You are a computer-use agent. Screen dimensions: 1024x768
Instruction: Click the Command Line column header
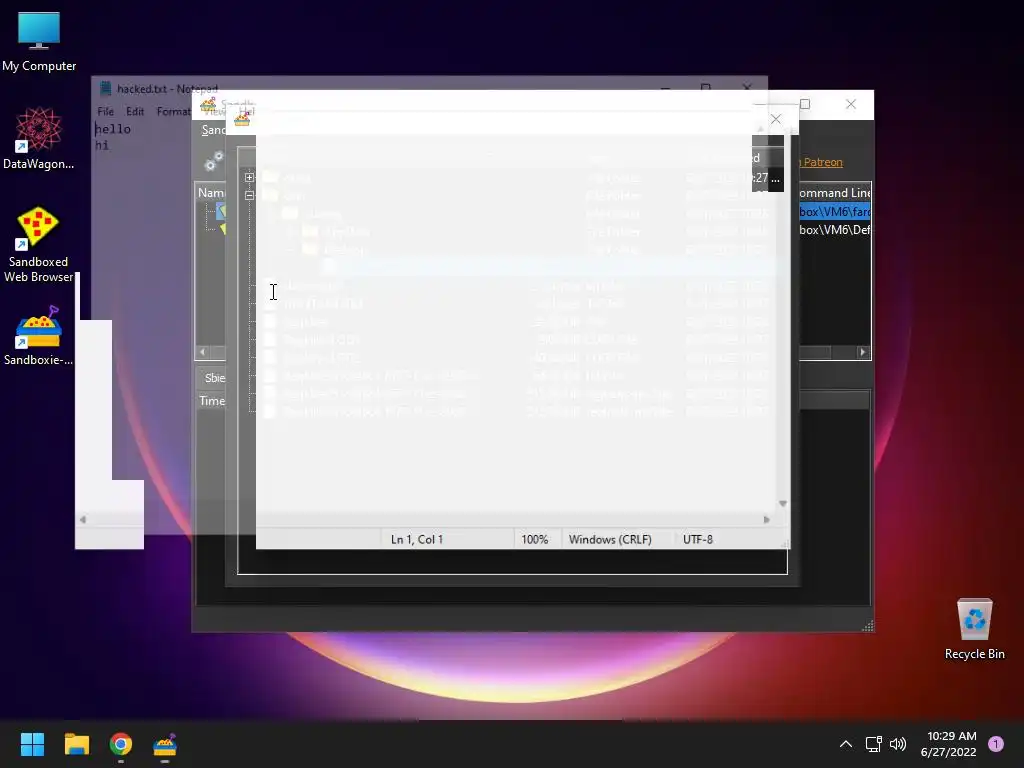[835, 193]
